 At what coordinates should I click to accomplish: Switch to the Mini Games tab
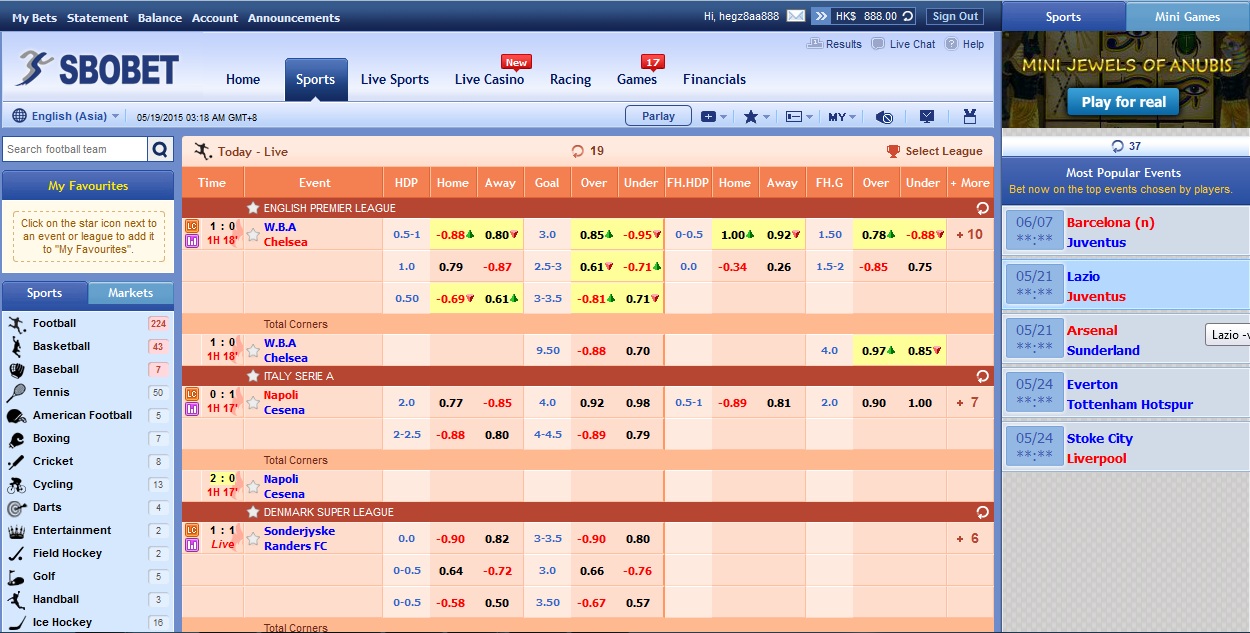pos(1187,16)
